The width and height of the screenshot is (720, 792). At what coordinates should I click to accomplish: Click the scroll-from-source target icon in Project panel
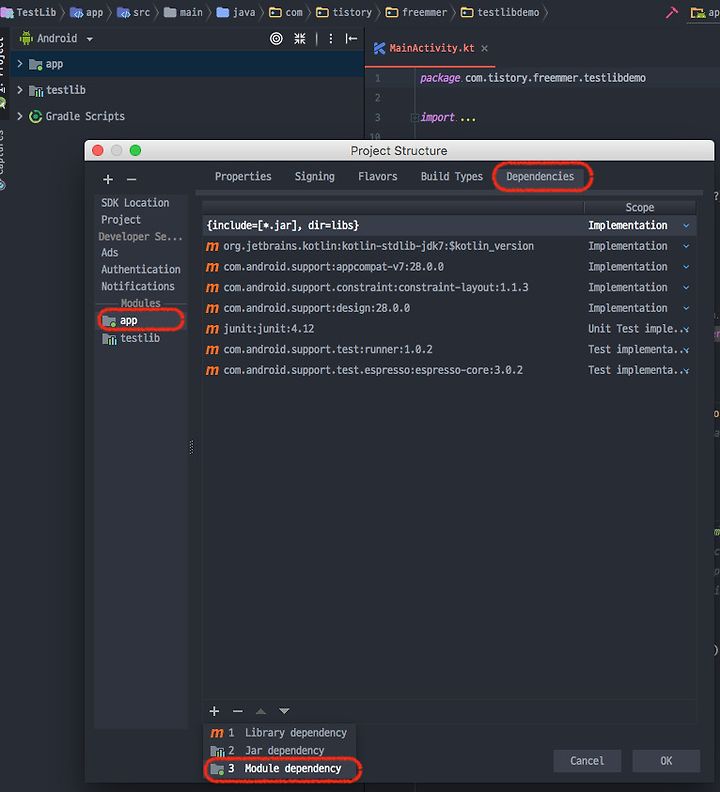(276, 38)
